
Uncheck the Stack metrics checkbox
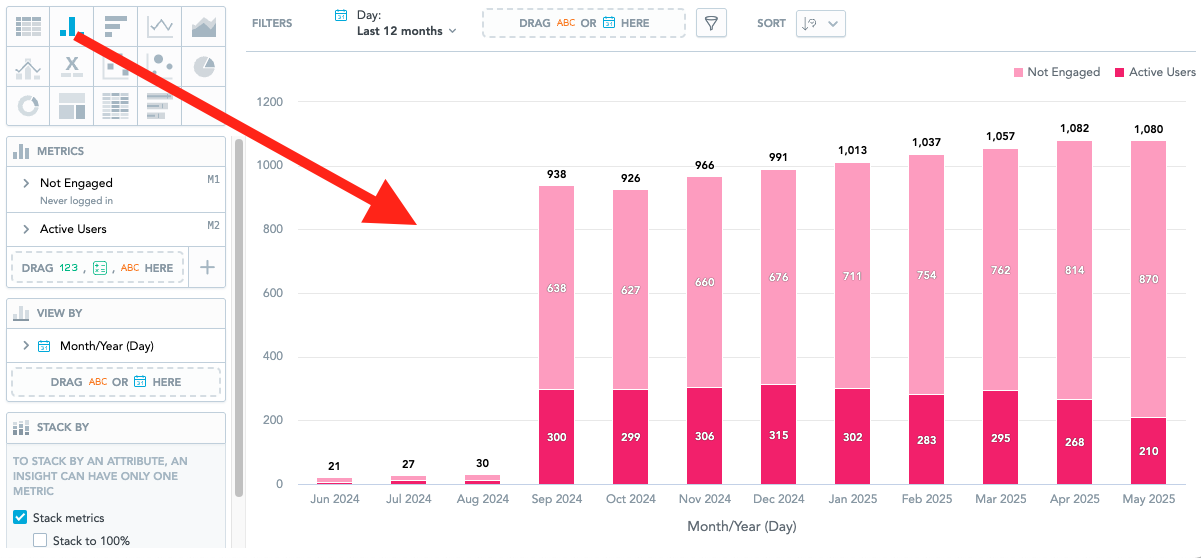[20, 518]
